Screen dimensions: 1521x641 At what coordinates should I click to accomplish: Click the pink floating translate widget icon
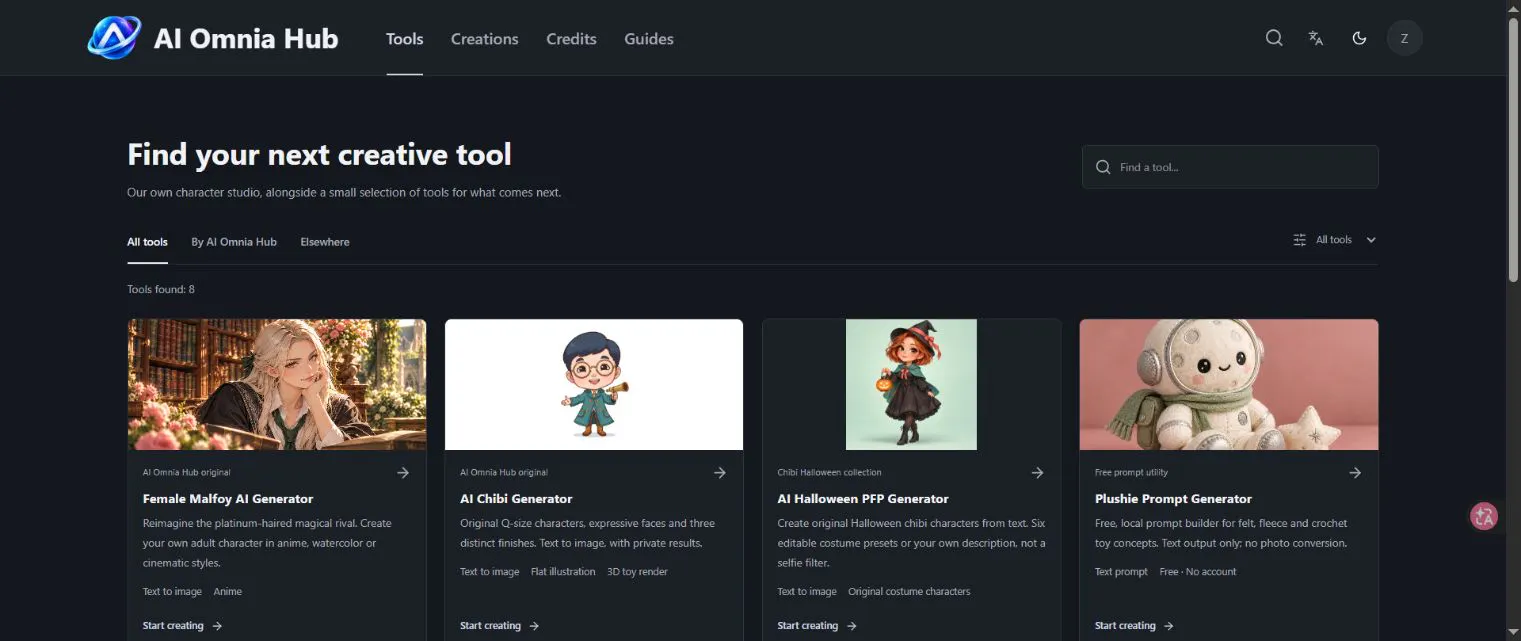[1484, 516]
